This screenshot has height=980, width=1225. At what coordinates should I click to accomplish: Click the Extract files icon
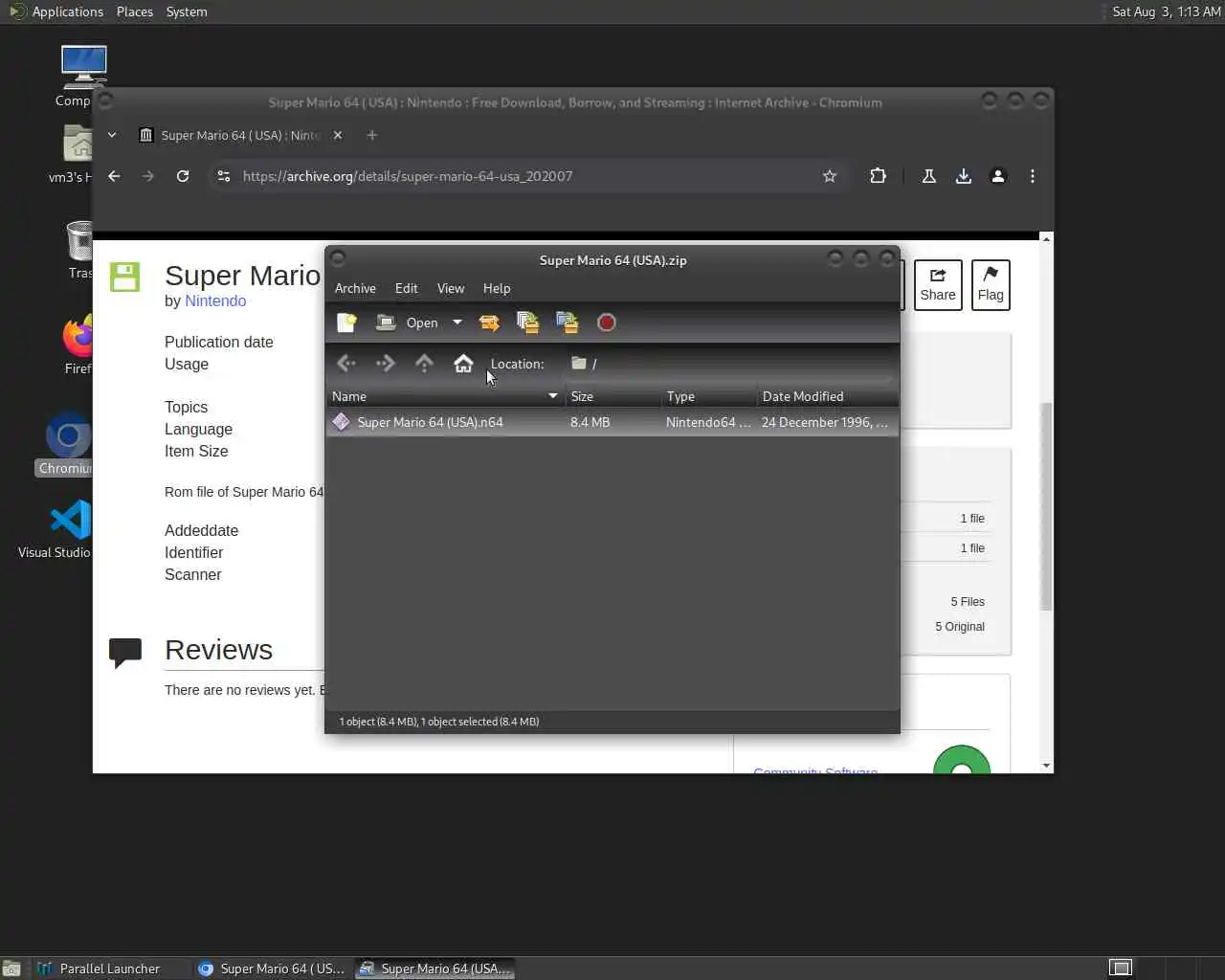(x=489, y=323)
